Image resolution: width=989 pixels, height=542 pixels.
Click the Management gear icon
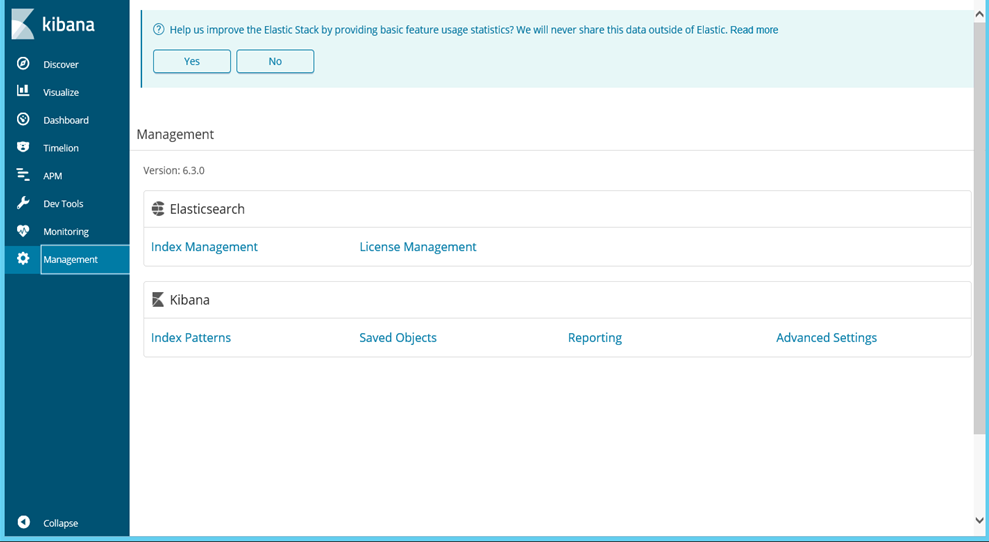[23, 258]
